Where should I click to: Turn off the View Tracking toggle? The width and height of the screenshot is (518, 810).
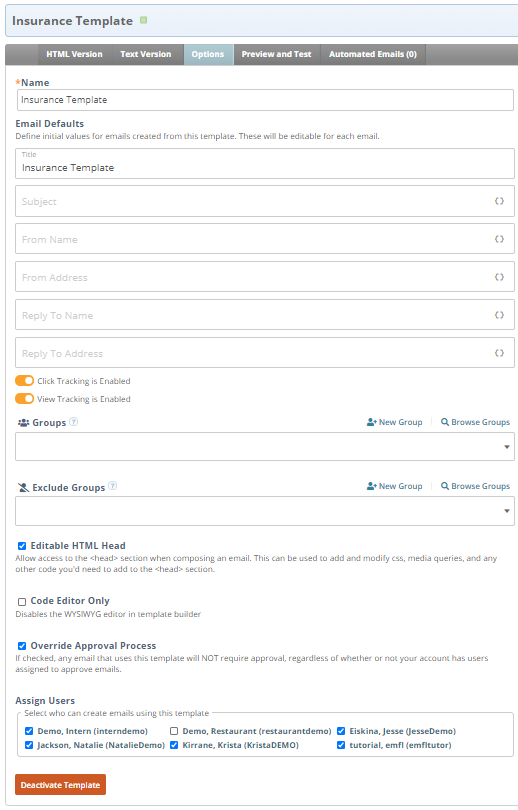tap(24, 399)
